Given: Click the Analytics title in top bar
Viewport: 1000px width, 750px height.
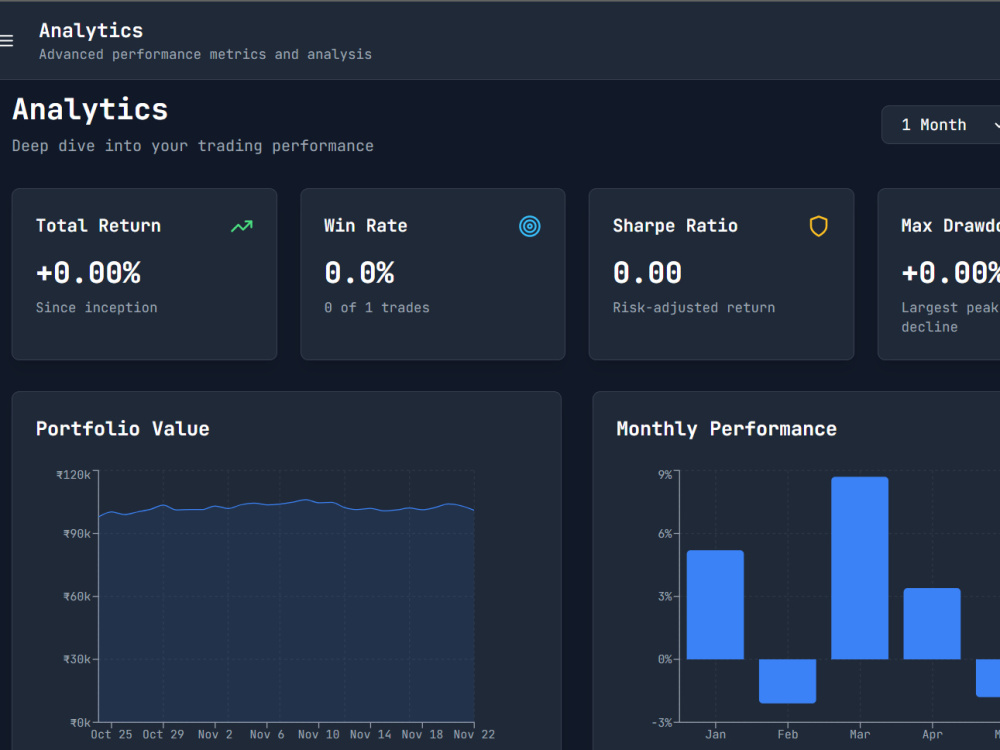Looking at the screenshot, I should (x=91, y=31).
